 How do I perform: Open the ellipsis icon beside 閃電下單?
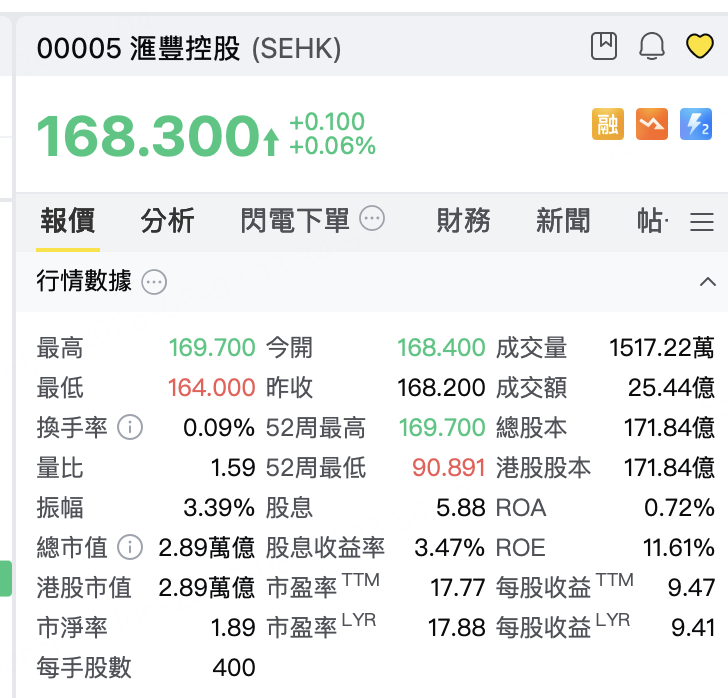coord(372,218)
